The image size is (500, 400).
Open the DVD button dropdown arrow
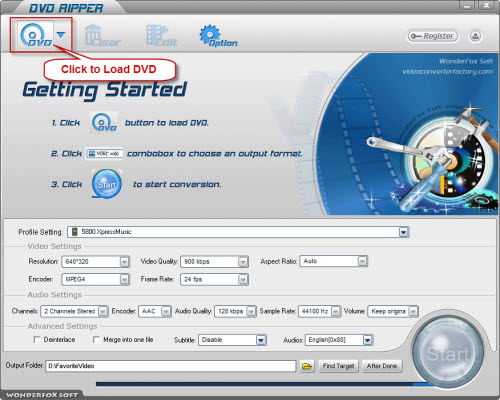[x=61, y=35]
